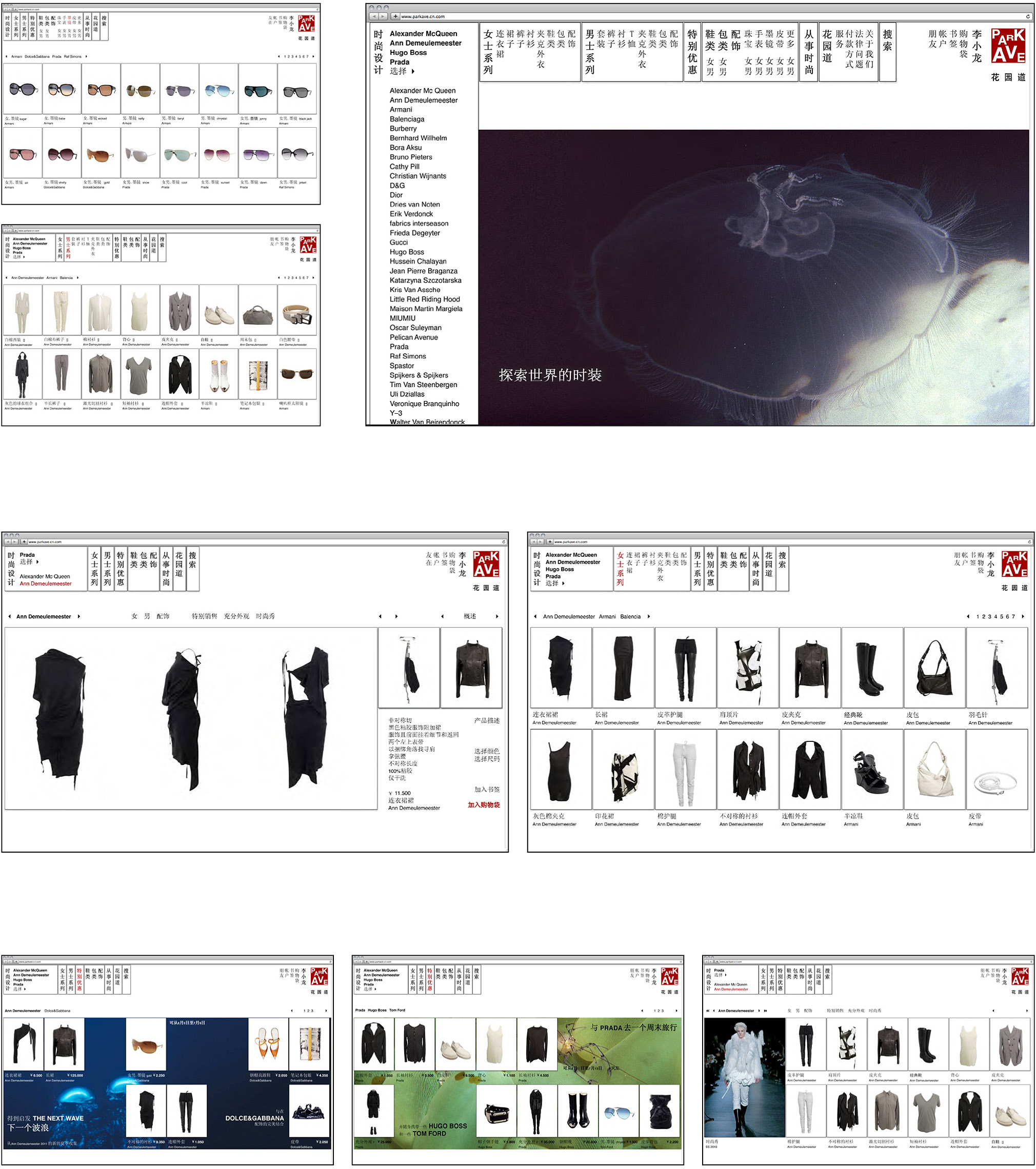1036x1169 pixels.
Task: Select Maison Martin Margiela in designer list
Action: tap(426, 309)
